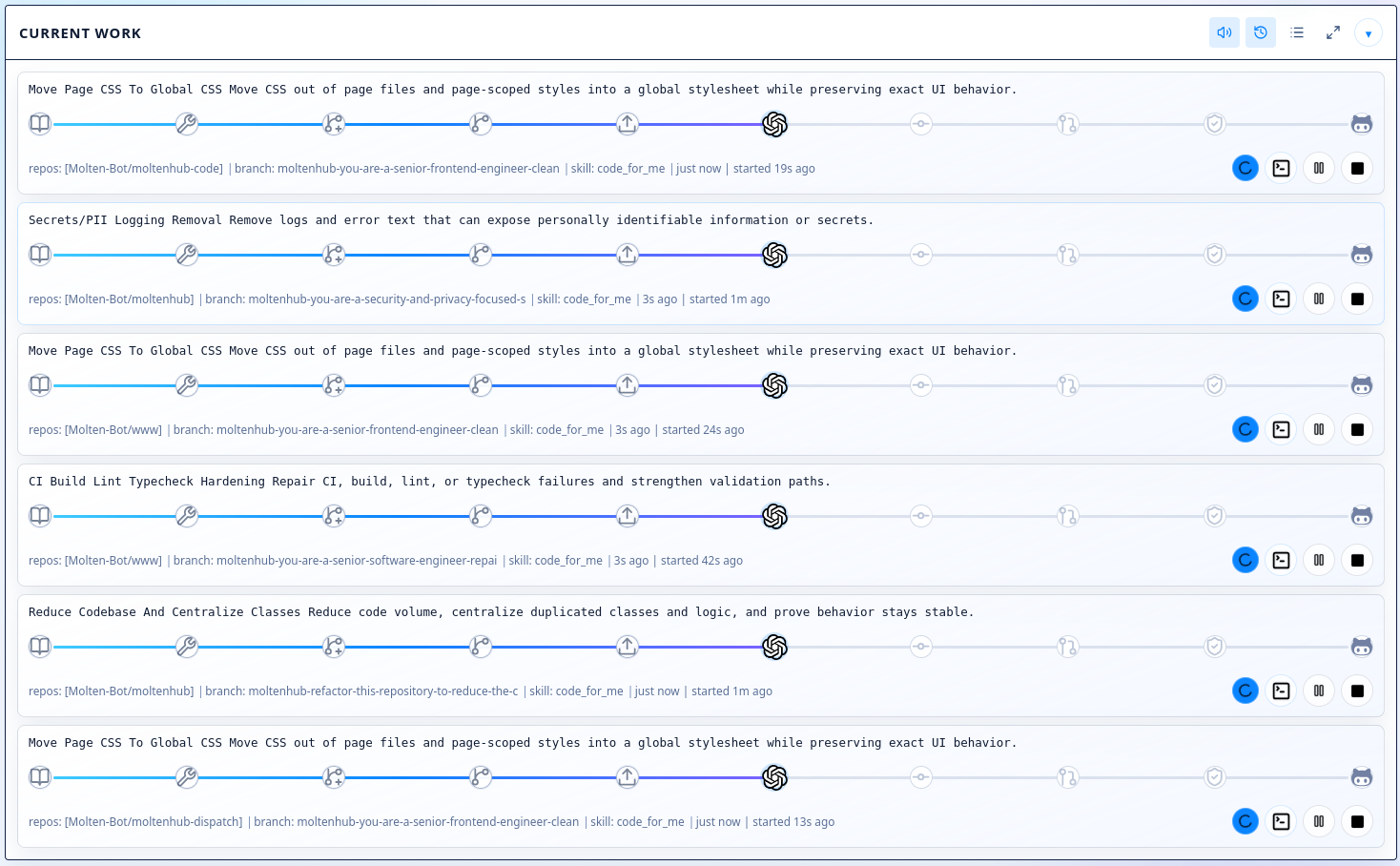
Task: Open terminal for the moltenhub-code task
Action: coord(1282,168)
